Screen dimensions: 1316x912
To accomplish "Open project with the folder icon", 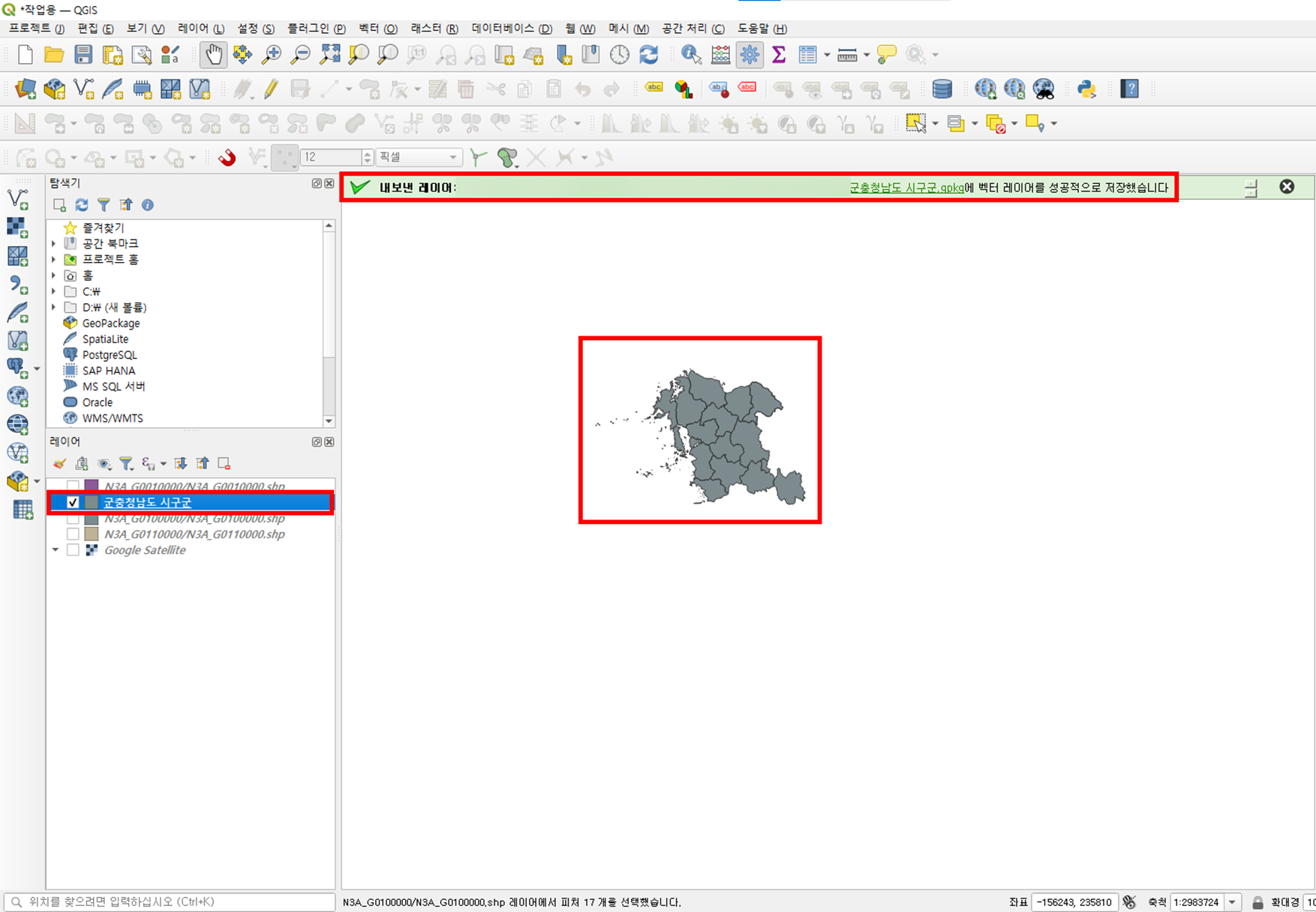I will point(54,55).
